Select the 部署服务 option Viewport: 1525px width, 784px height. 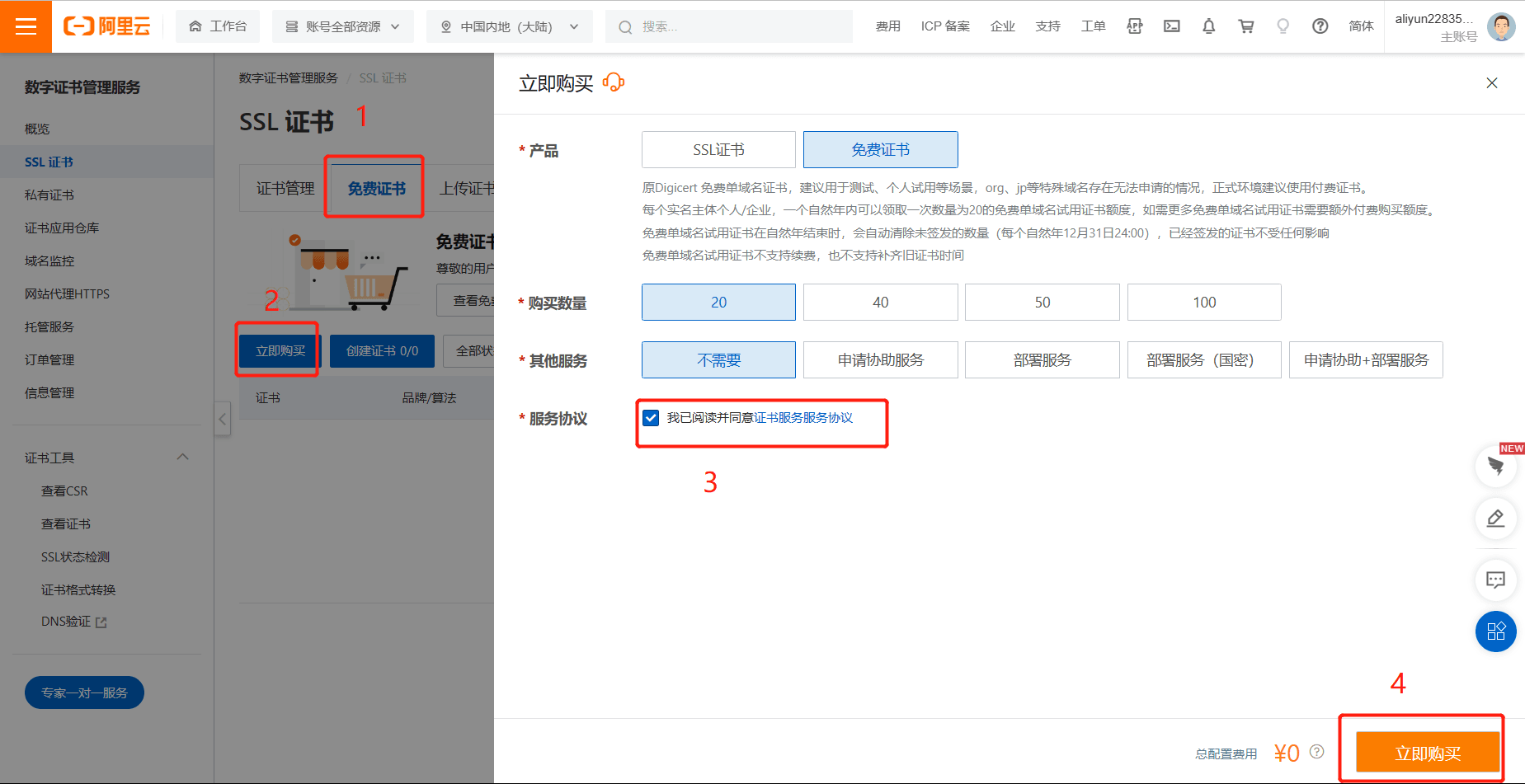[1042, 360]
